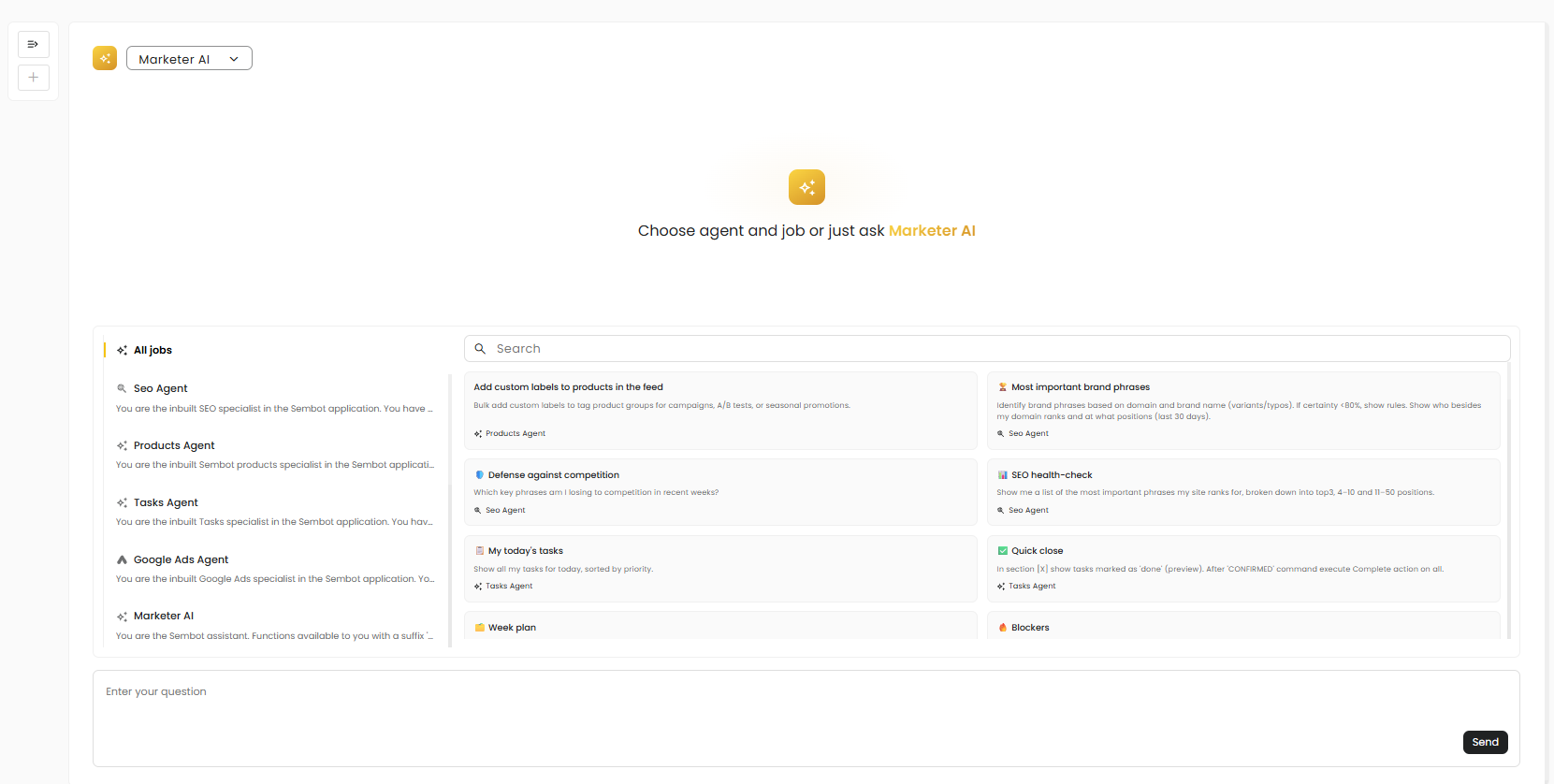Click Seo Agent description 'You are the inbuilt SEO specialist'
Viewport: 1554px width, 784px height.
[x=274, y=409]
